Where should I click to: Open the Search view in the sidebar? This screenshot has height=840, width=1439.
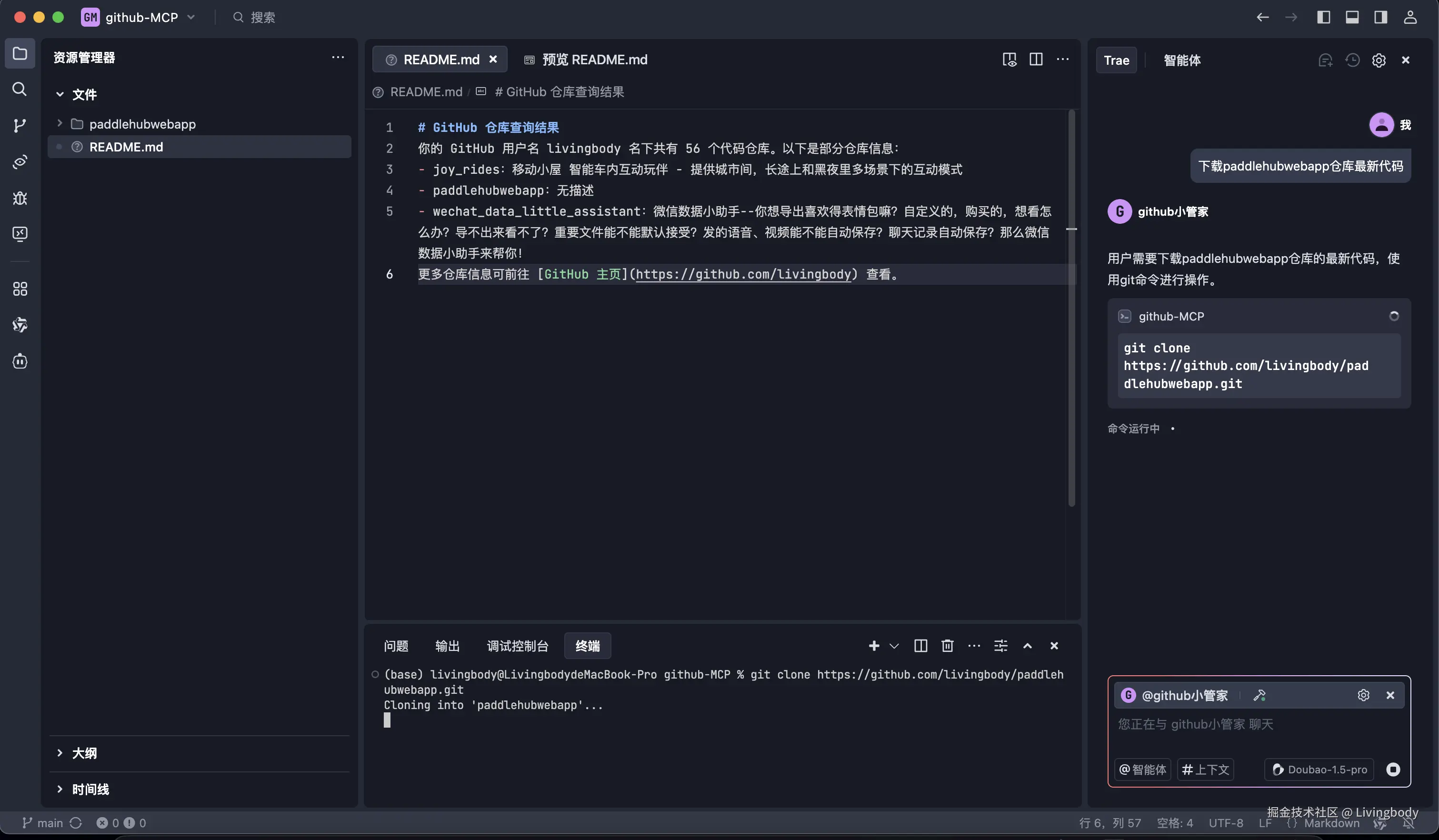point(20,89)
